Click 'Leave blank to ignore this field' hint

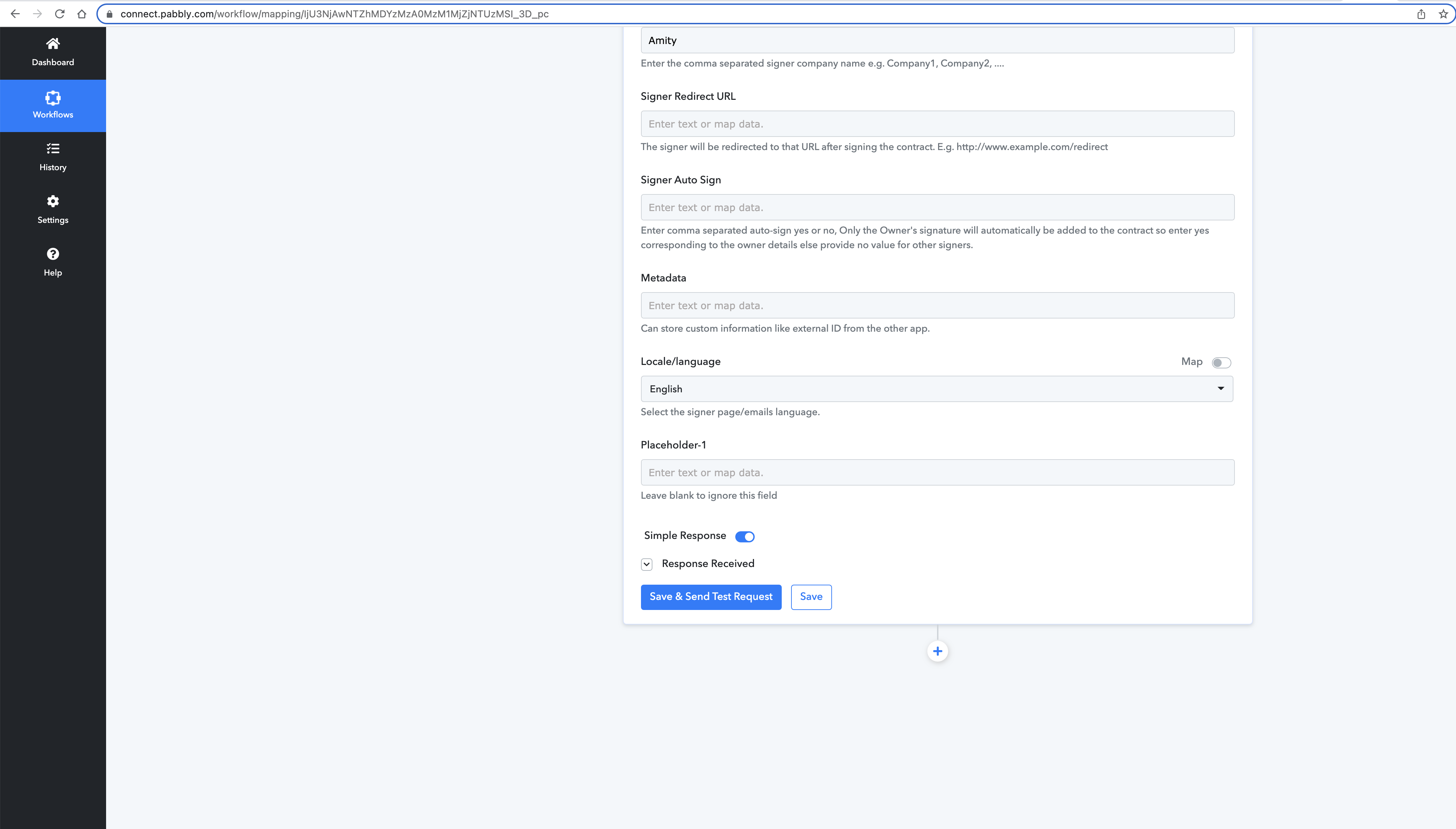[708, 495]
